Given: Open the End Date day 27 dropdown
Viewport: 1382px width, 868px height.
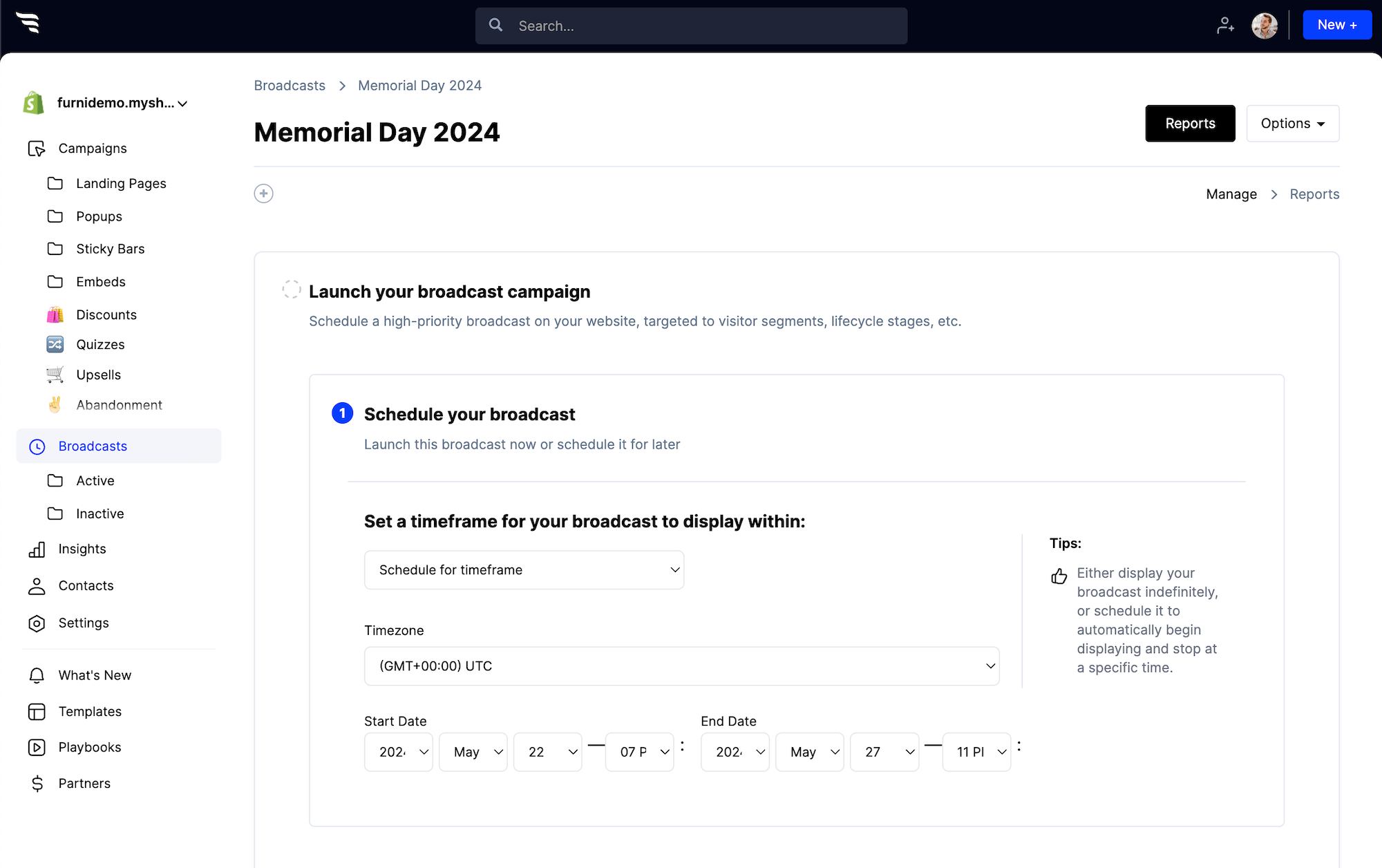Looking at the screenshot, I should (x=884, y=752).
